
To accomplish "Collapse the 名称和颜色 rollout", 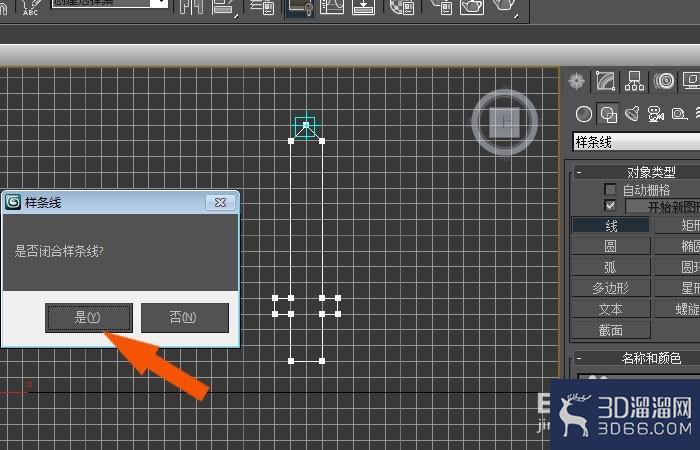I will 579,358.
